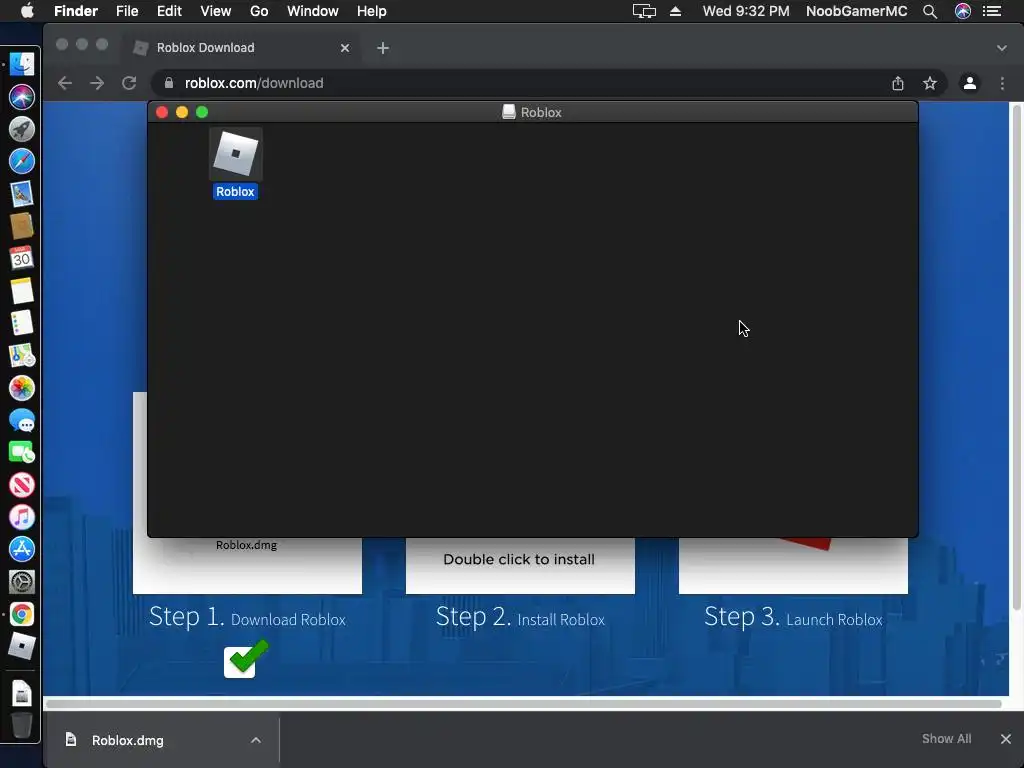Click Siri icon in menu bar

click(x=963, y=11)
